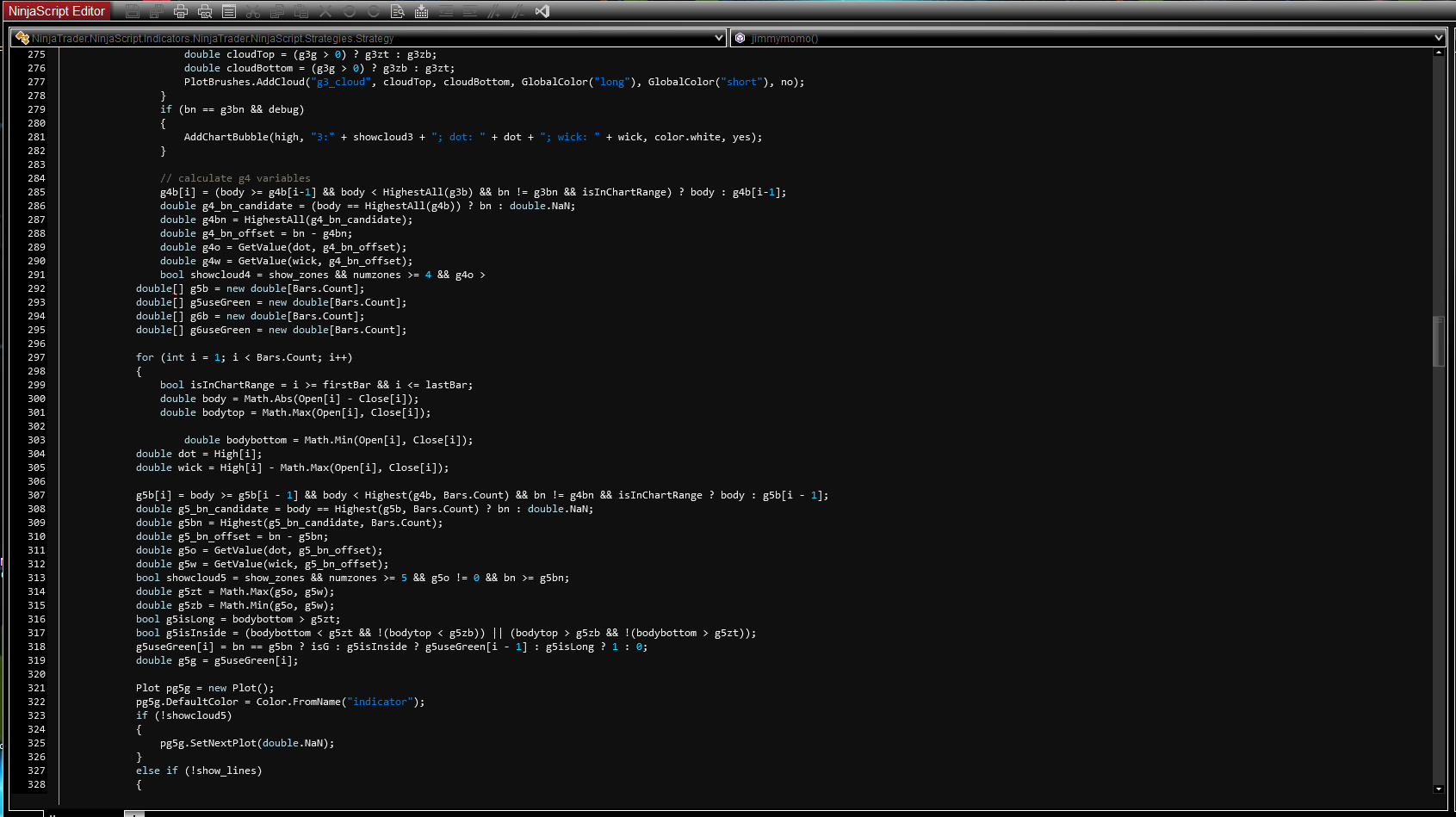The image size is (1456, 817).
Task: Select the NinjaScript Editor title tab
Action: [57, 11]
